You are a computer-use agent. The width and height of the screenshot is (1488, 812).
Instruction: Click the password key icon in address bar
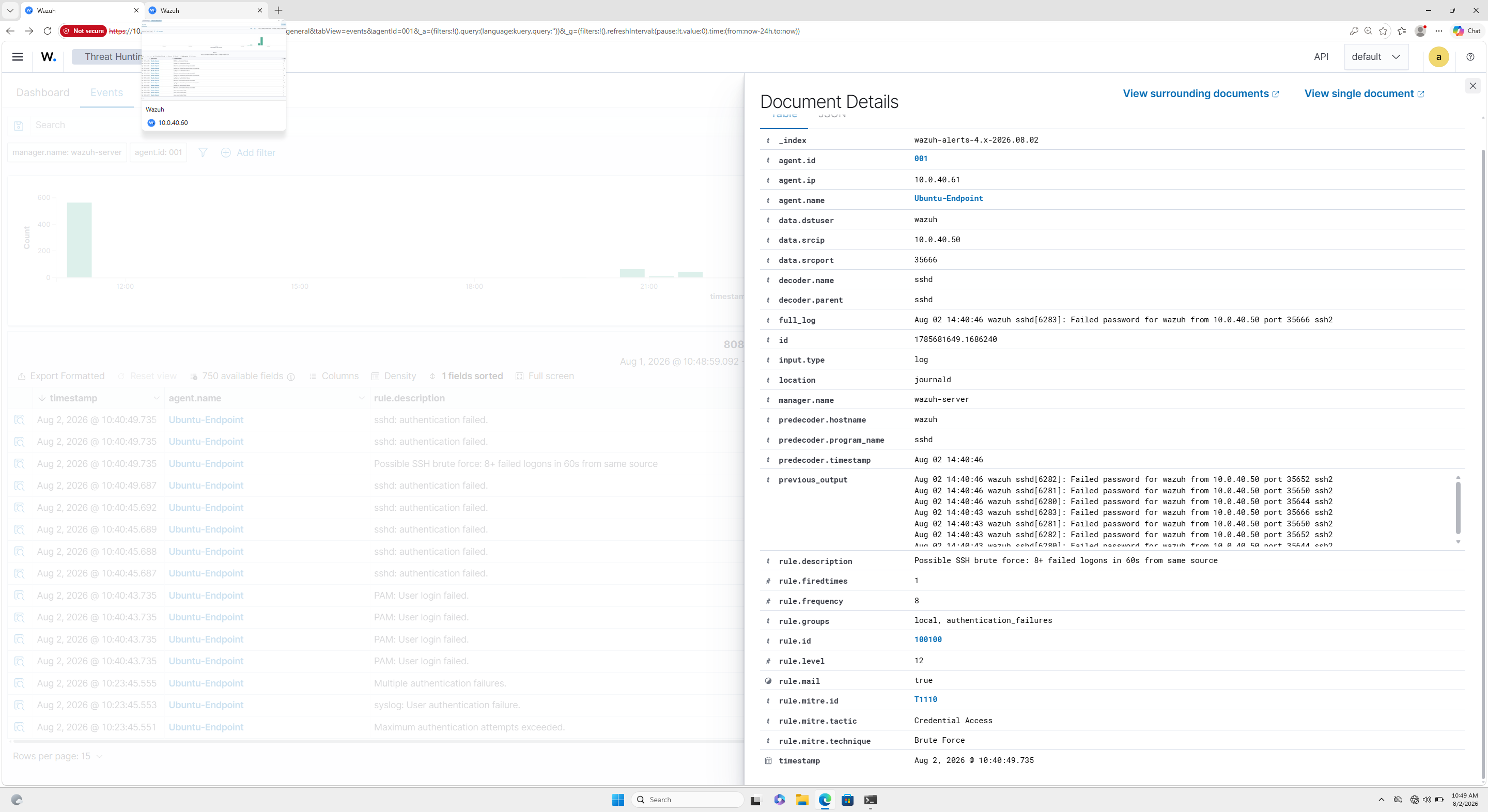pyautogui.click(x=1354, y=31)
